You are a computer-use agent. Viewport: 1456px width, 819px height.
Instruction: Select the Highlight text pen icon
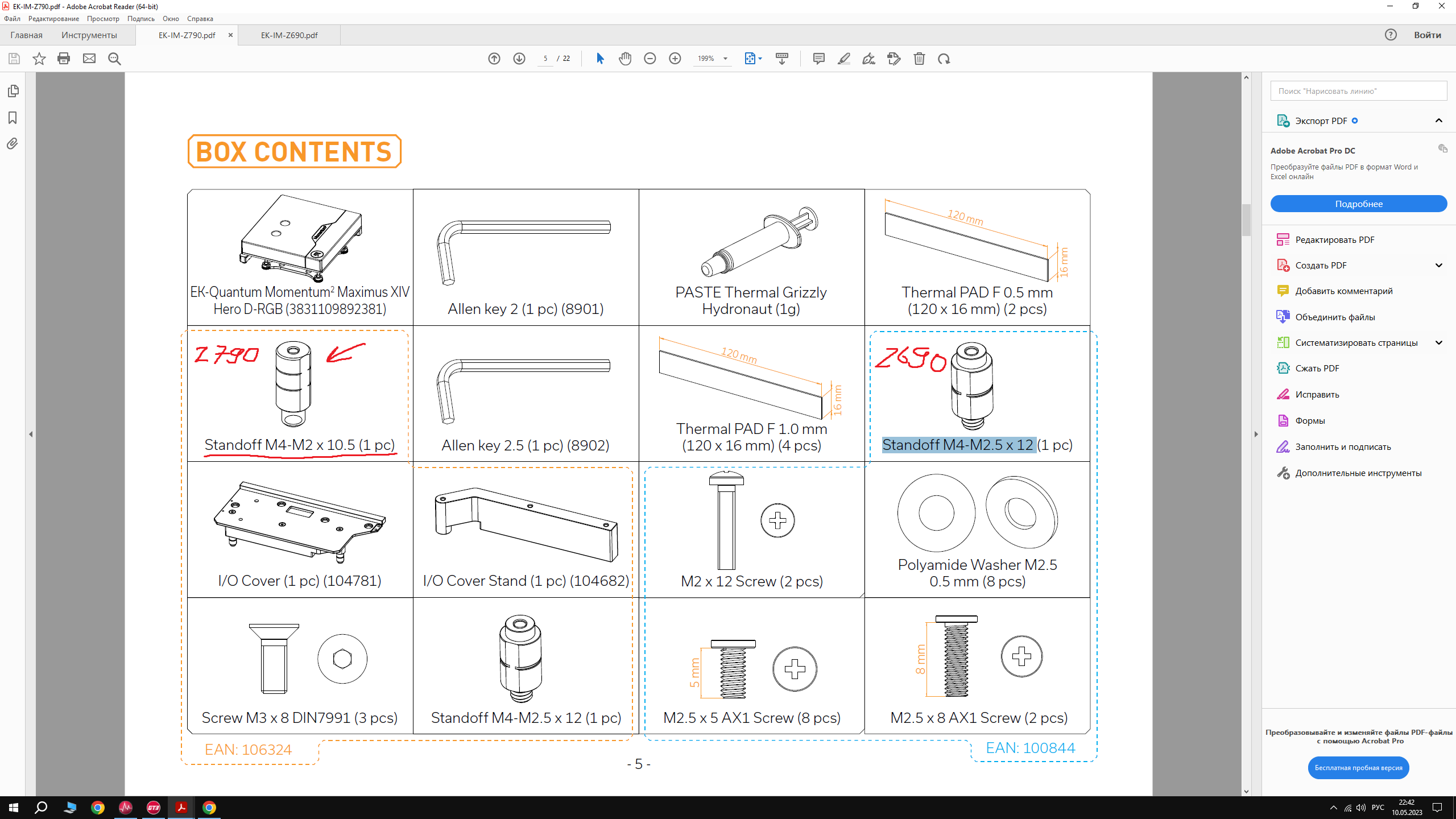point(844,59)
